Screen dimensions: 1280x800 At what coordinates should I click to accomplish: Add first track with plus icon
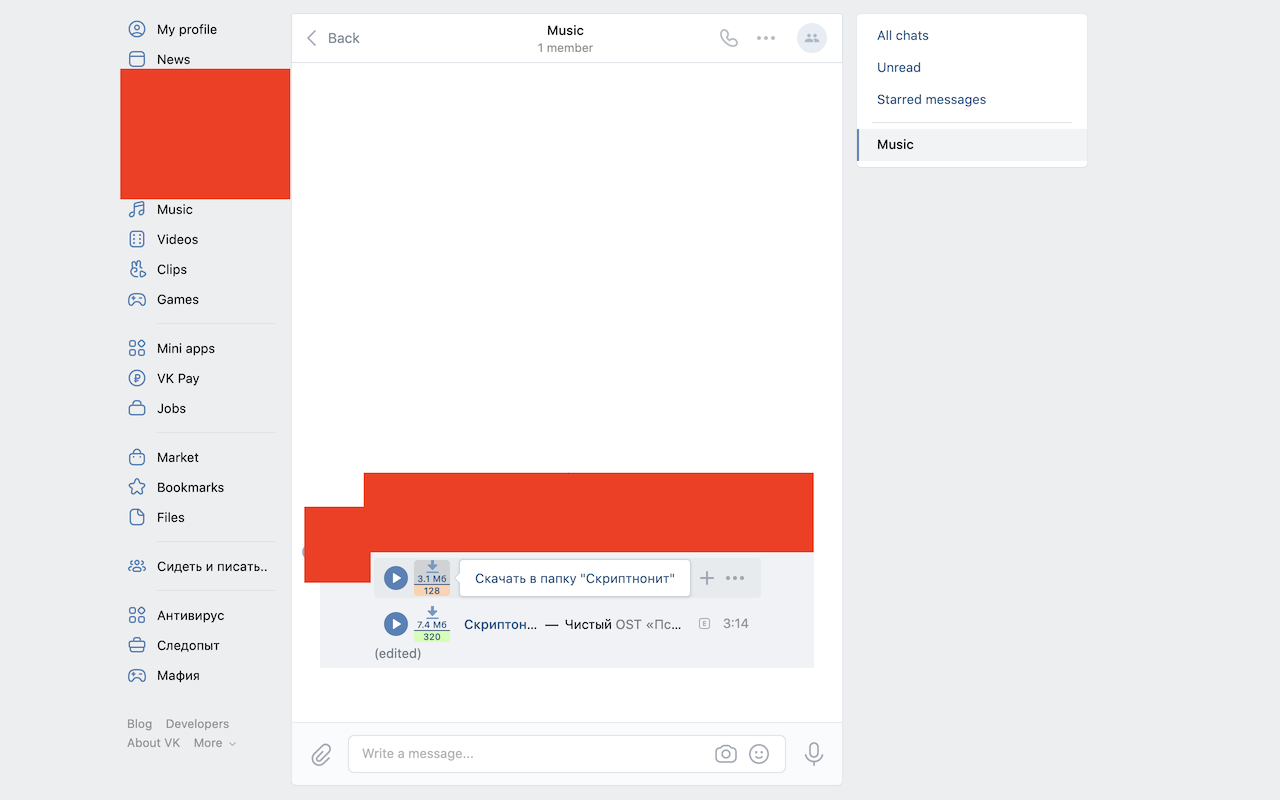707,578
